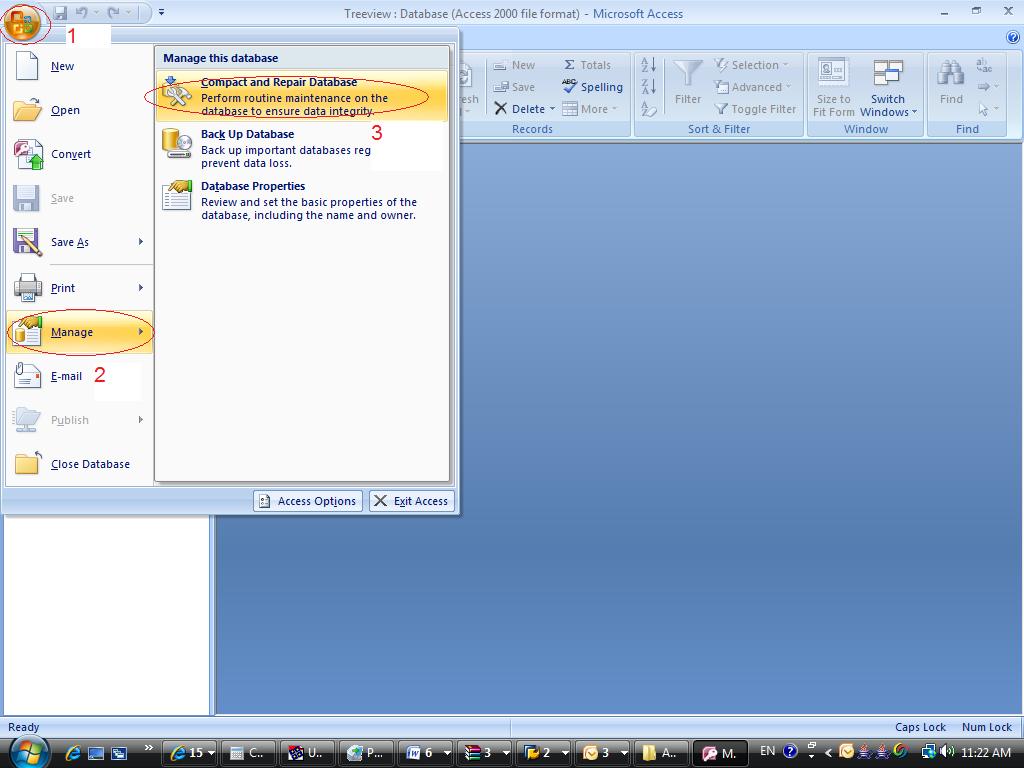The width and height of the screenshot is (1024, 768).
Task: Click Save icon in Quick Access Toolbar
Action: click(60, 12)
